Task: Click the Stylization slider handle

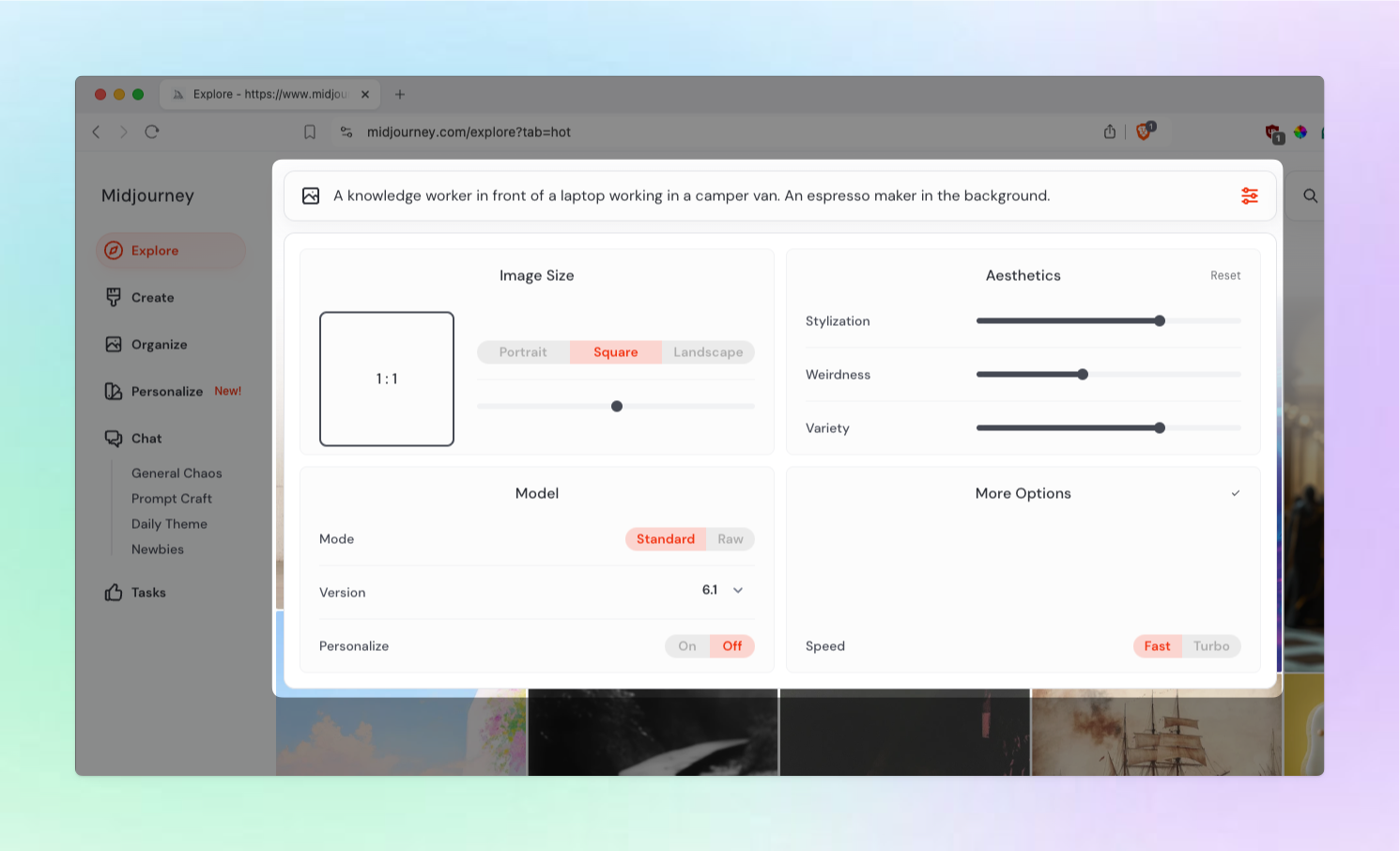Action: point(1160,321)
